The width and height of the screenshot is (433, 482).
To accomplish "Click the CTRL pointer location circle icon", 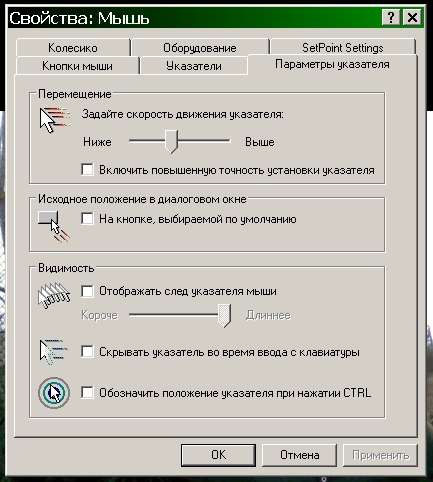I will click(x=54, y=393).
